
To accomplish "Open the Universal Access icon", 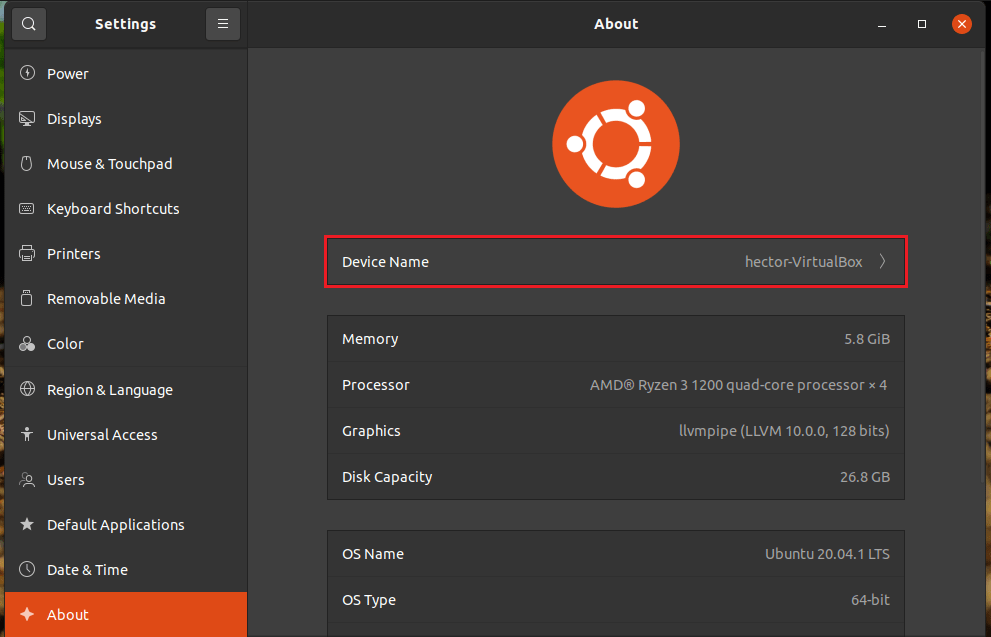I will point(27,434).
